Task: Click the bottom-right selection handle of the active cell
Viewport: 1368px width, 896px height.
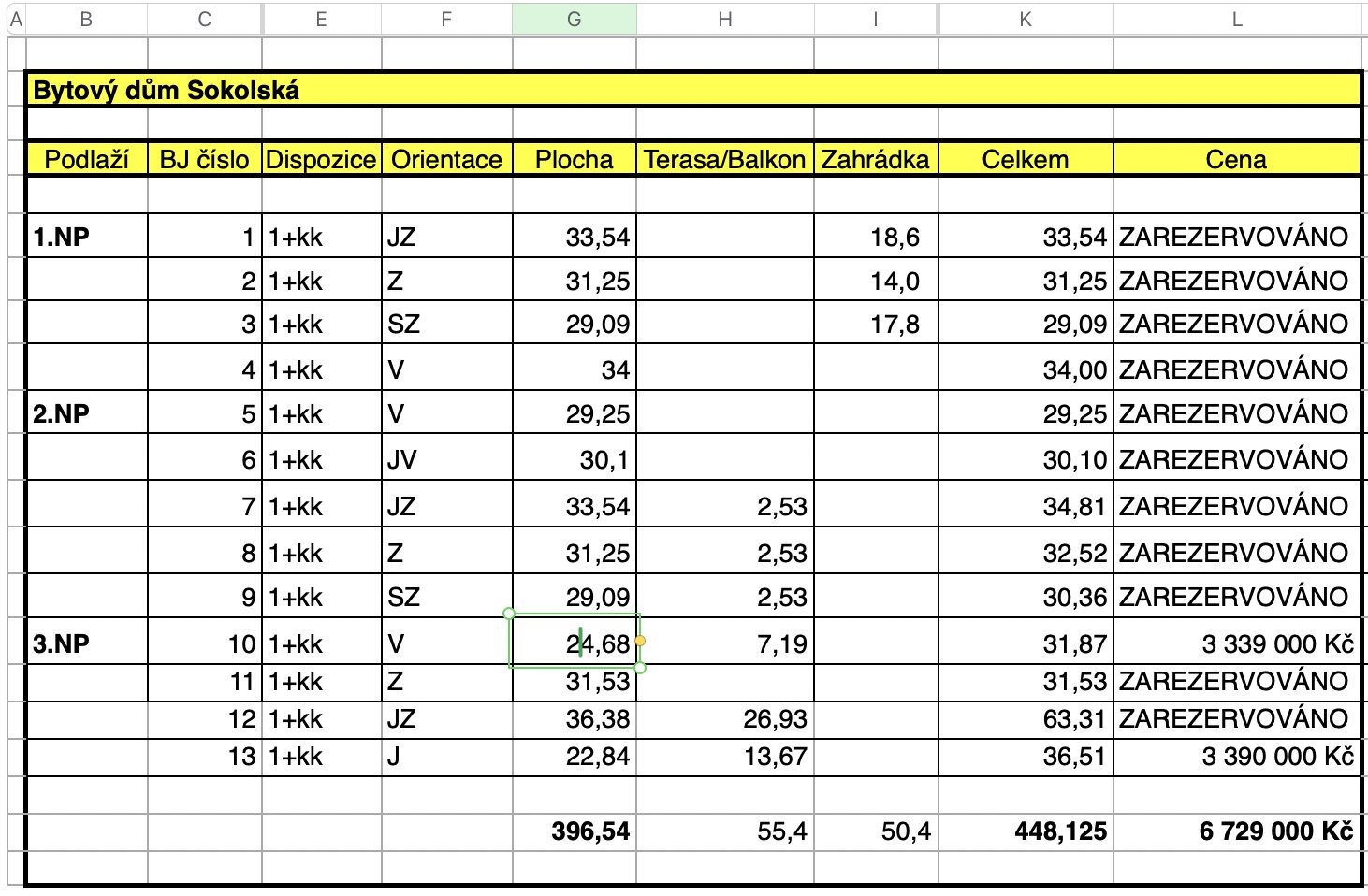Action: click(640, 668)
